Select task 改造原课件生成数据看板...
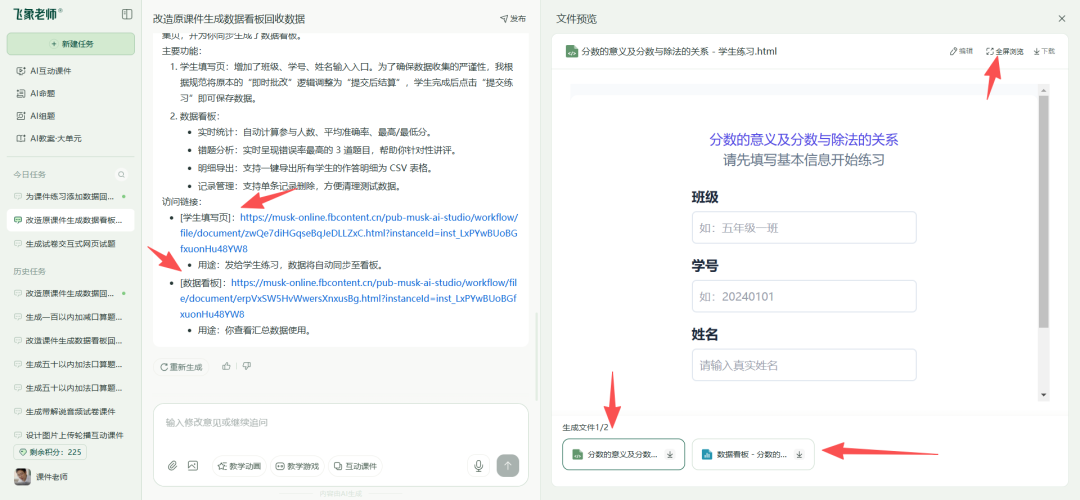Viewport: 1080px width, 500px height. click(x=71, y=220)
